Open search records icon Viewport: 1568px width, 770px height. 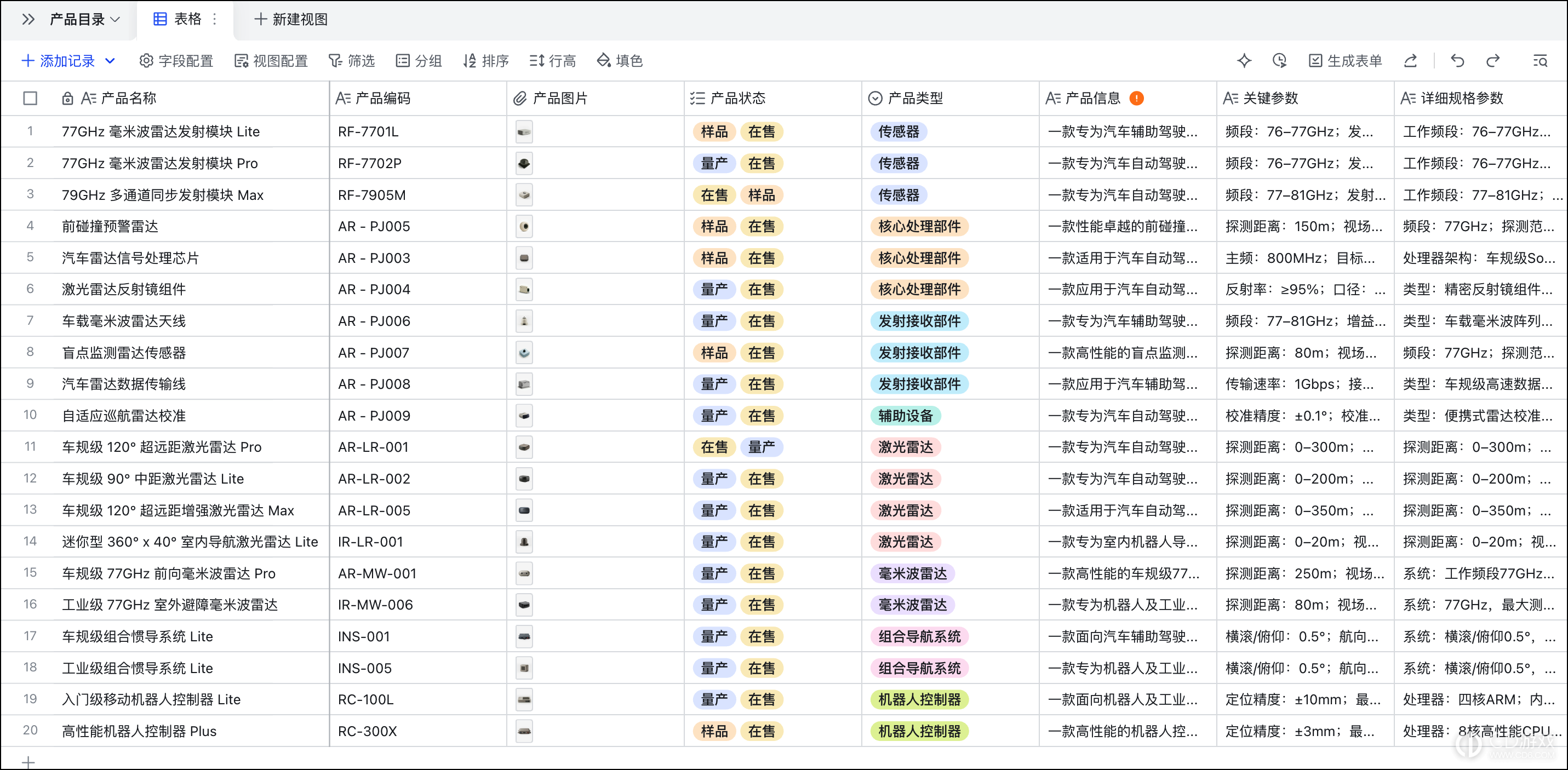point(1540,61)
